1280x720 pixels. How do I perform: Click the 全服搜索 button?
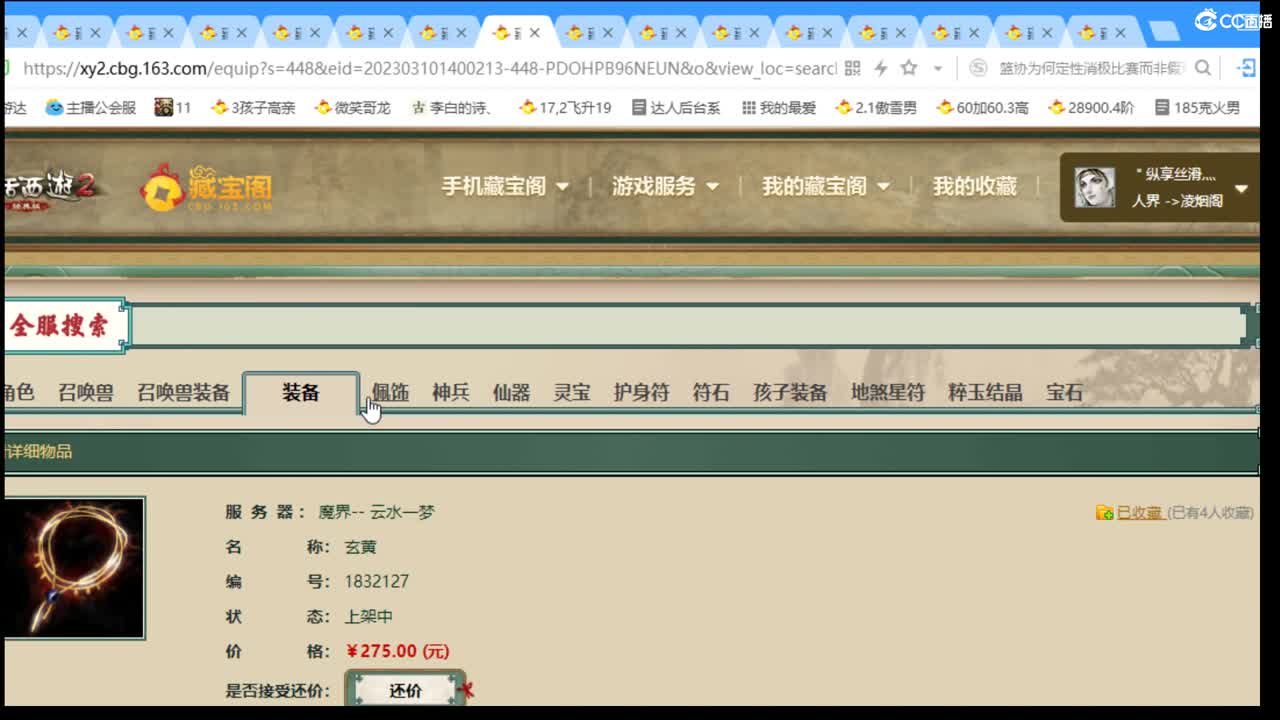tap(64, 325)
